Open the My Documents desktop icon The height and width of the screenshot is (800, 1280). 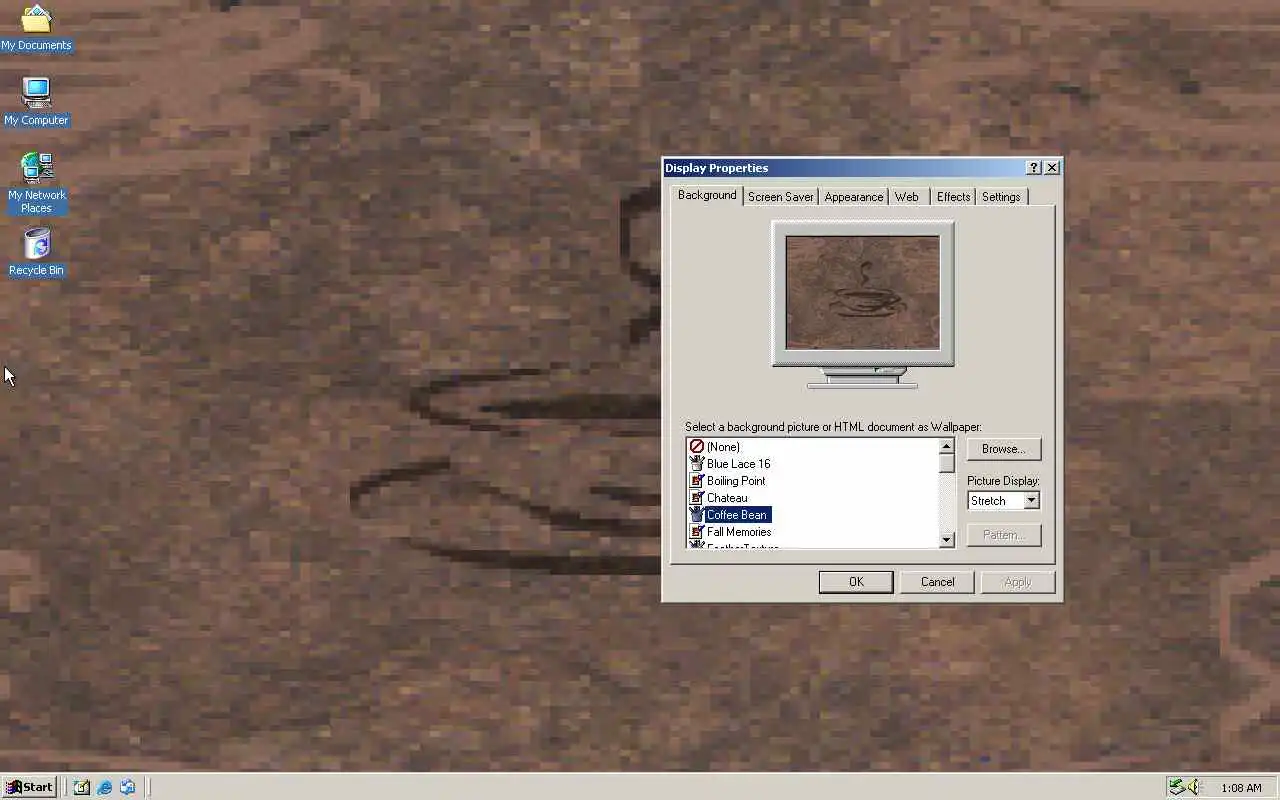pos(36,27)
